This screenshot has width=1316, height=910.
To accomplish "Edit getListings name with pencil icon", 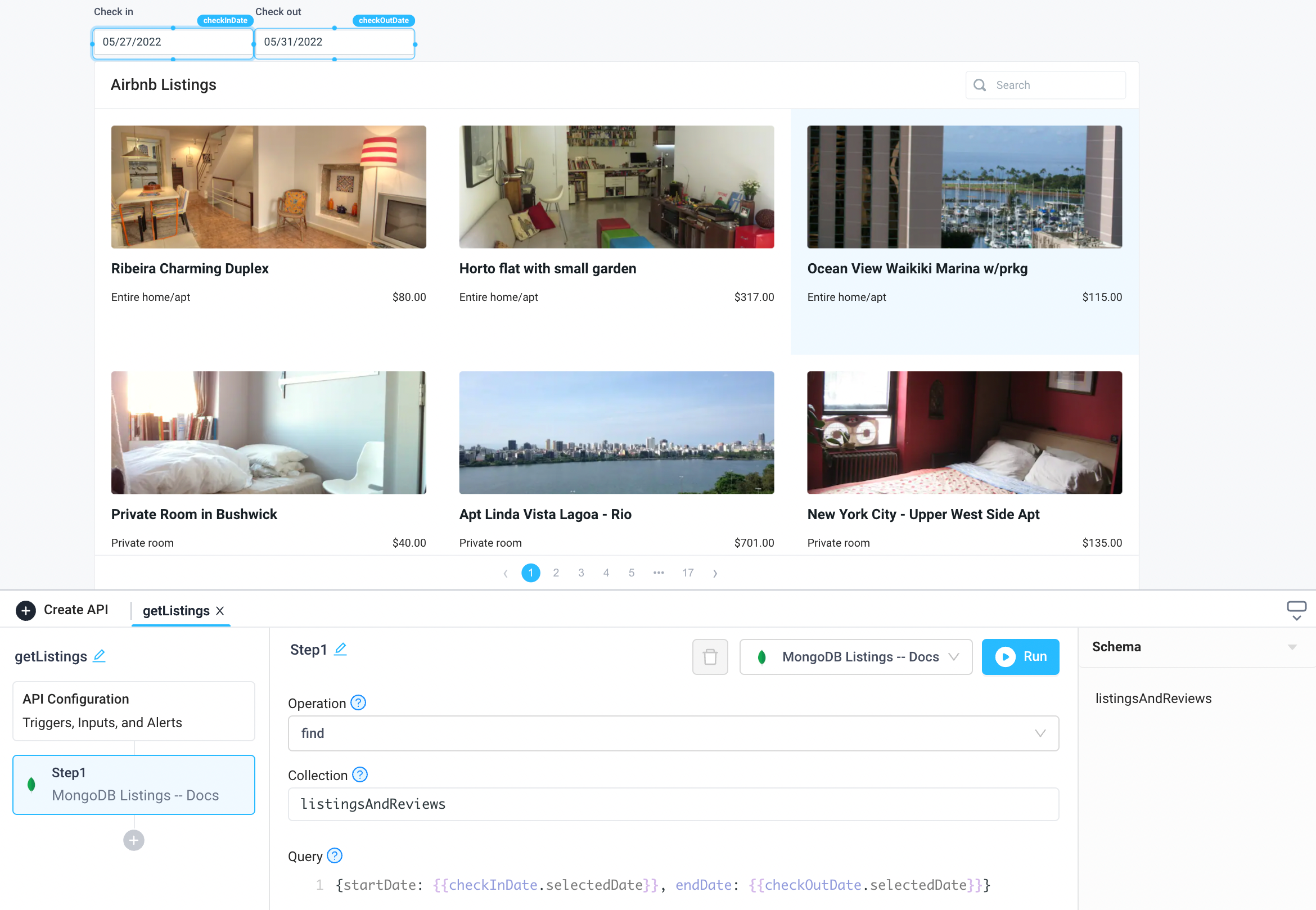I will (x=99, y=656).
